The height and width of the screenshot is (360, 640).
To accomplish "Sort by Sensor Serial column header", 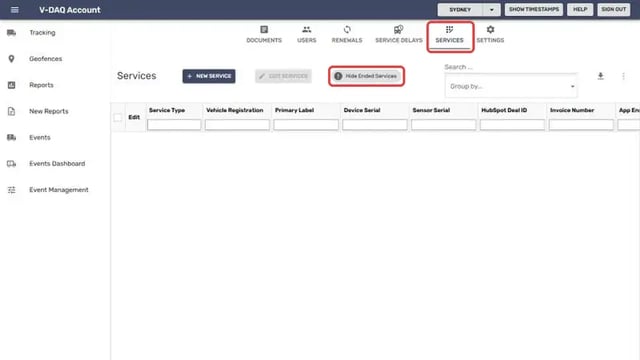I will 431,110.
